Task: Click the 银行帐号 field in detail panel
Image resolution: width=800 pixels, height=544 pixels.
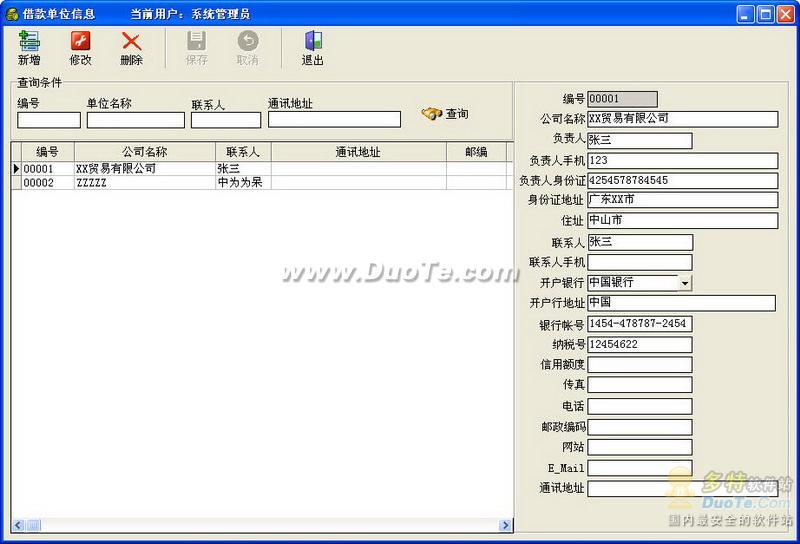Action: coord(639,324)
